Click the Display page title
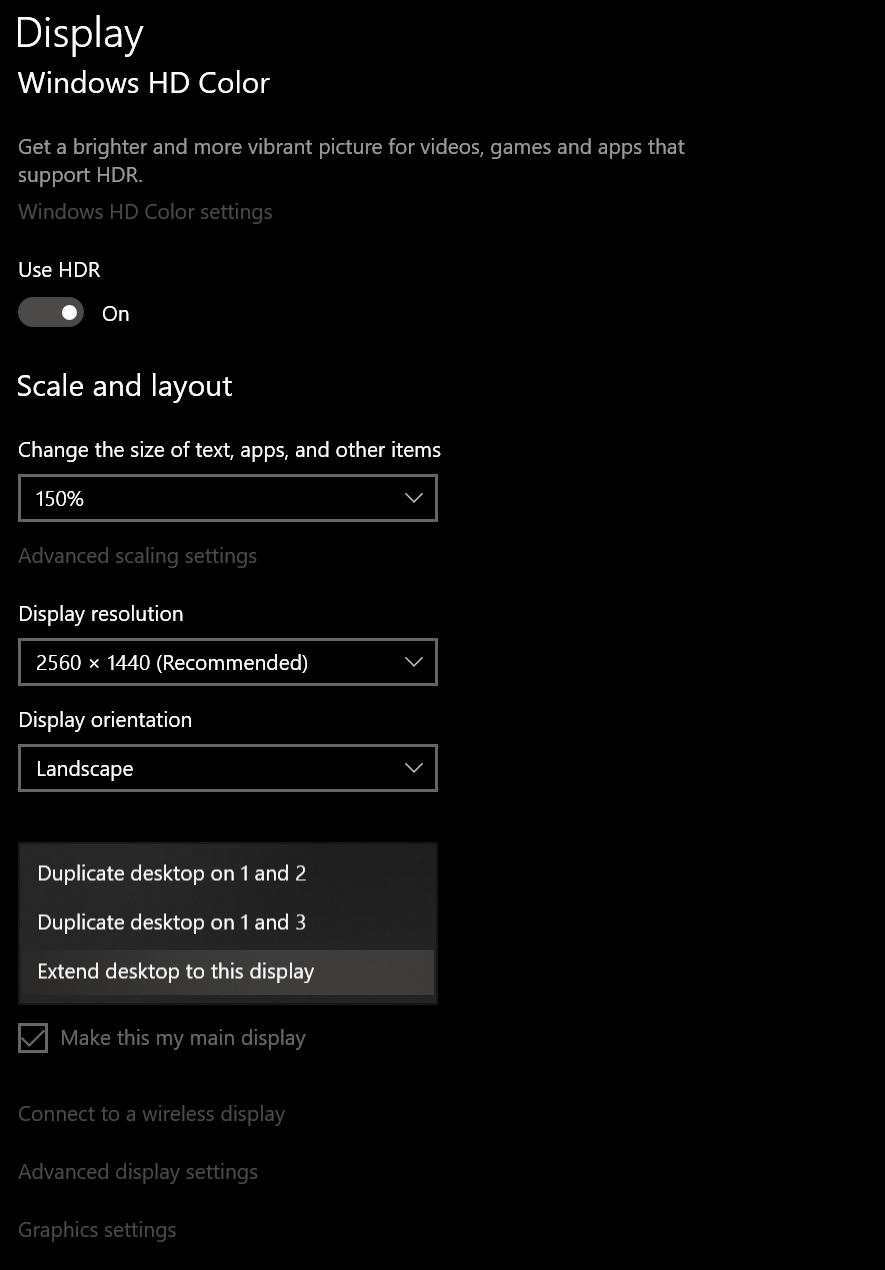The image size is (885, 1270). pos(80,34)
